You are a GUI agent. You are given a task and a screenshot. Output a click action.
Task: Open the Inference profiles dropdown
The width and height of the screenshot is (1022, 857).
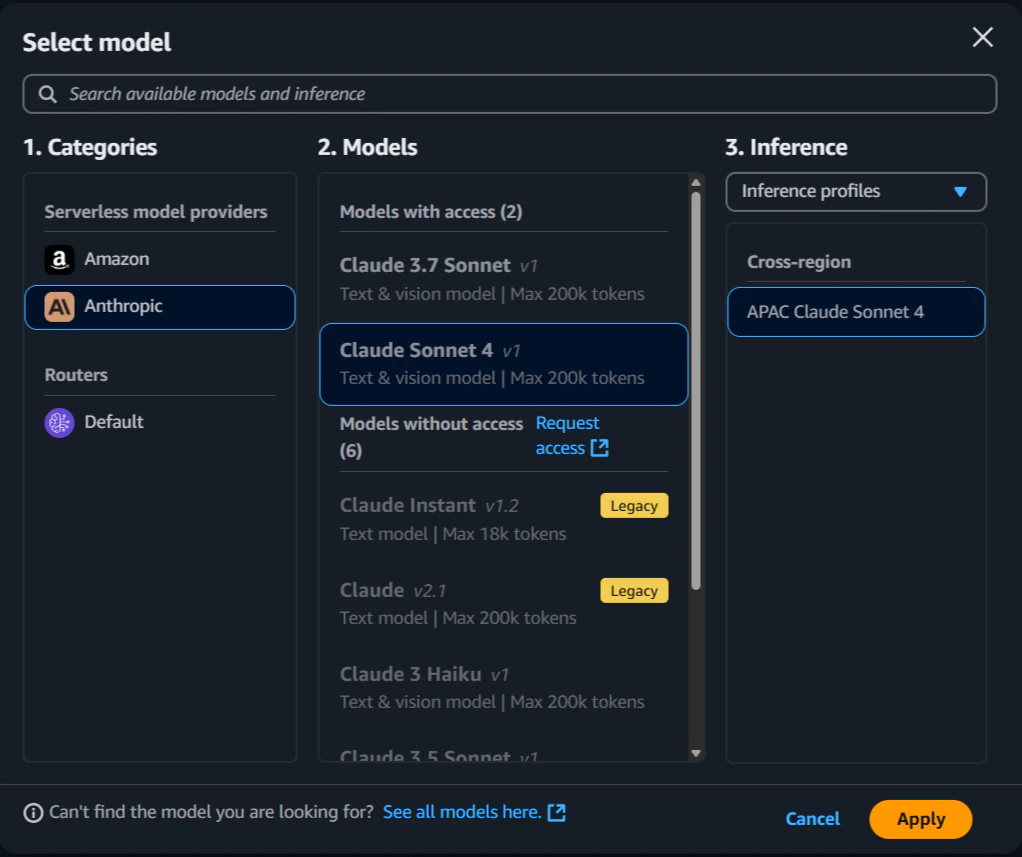click(x=856, y=192)
